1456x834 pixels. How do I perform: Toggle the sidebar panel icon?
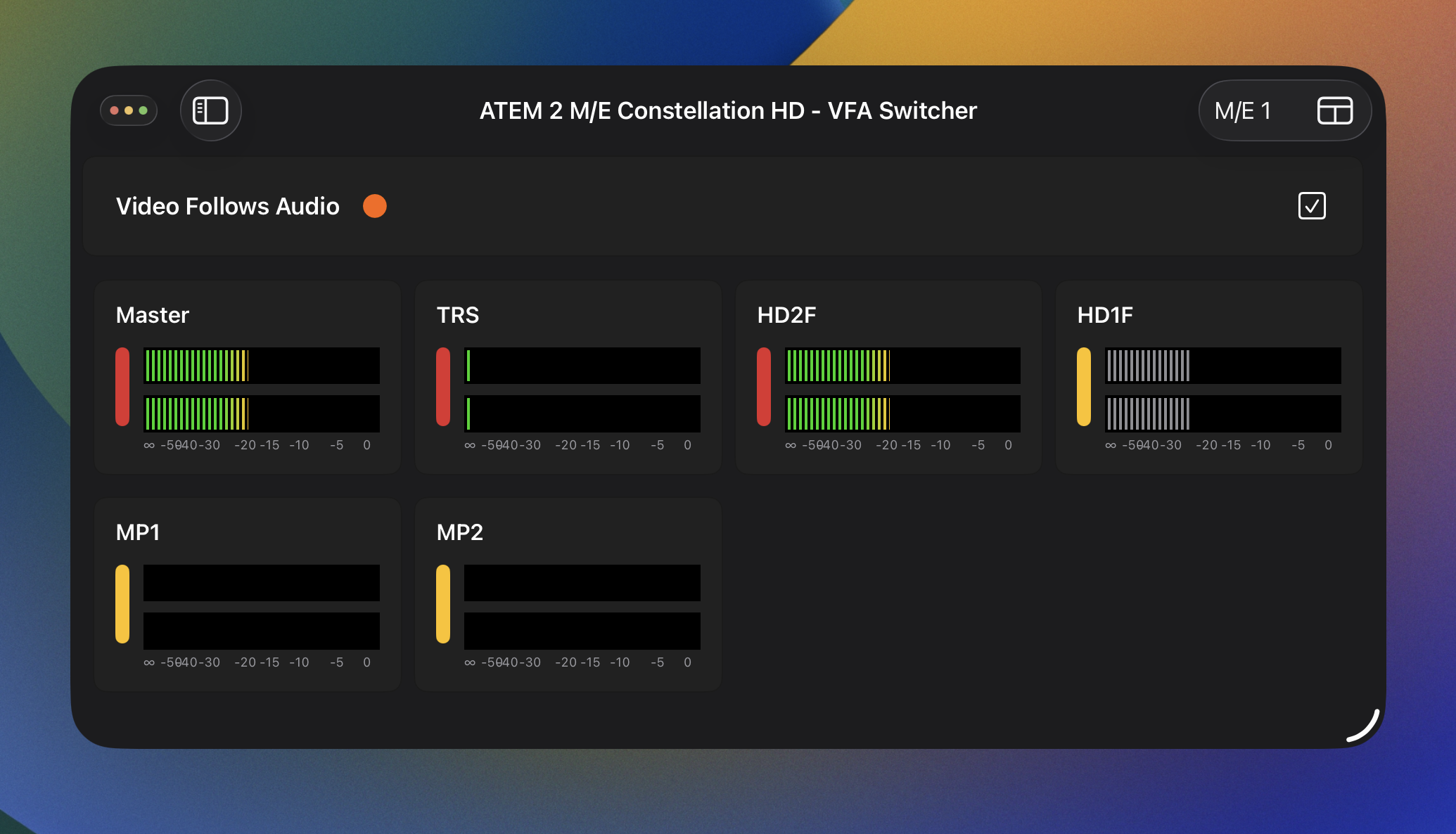tap(210, 110)
